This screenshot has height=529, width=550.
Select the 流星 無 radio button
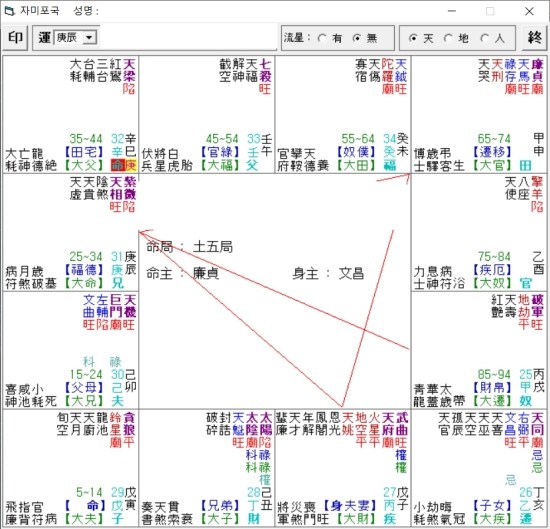pyautogui.click(x=357, y=38)
